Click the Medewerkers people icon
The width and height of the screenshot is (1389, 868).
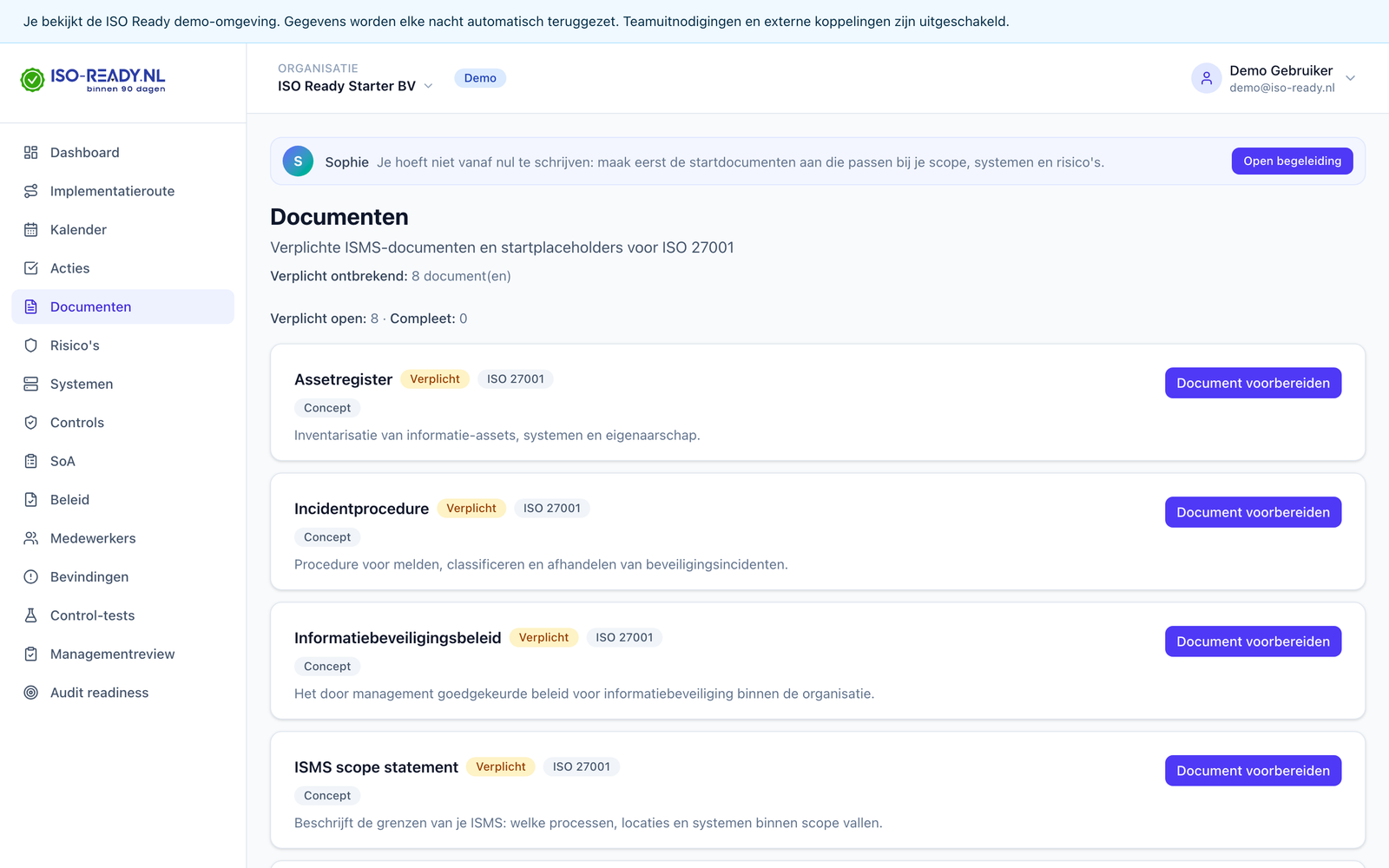tap(31, 538)
